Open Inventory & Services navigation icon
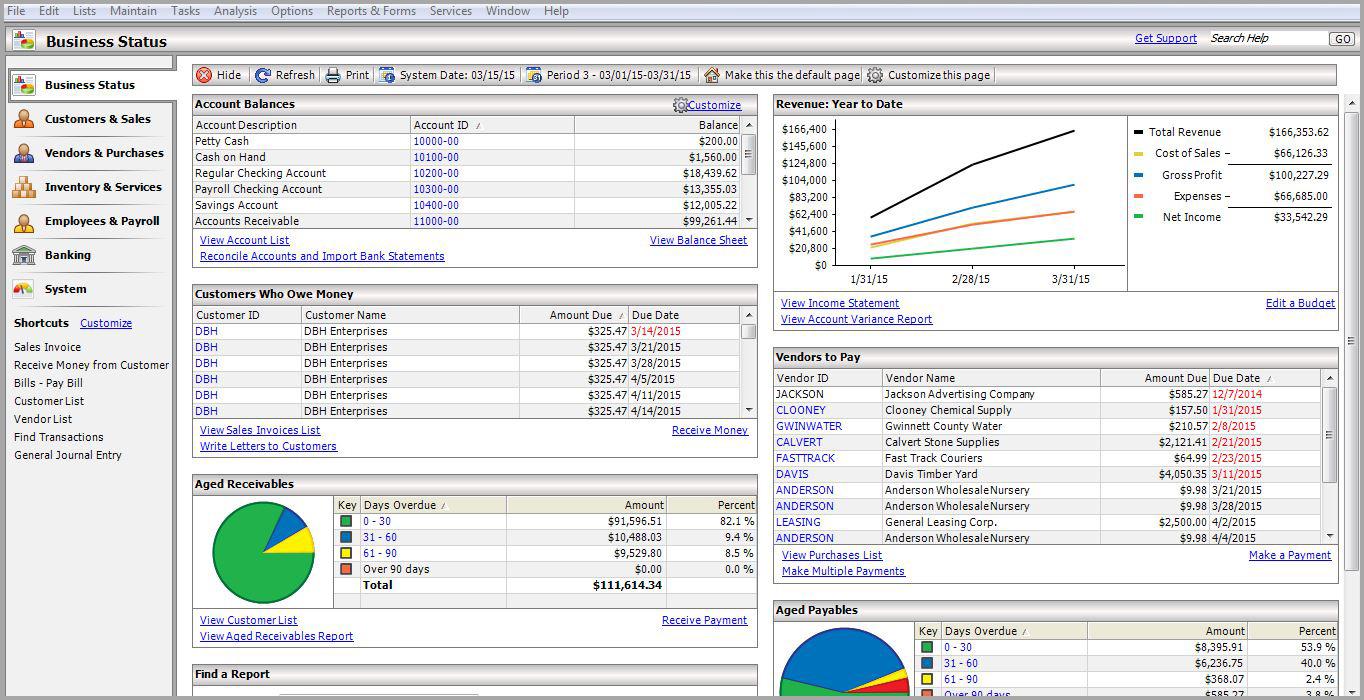 24,187
